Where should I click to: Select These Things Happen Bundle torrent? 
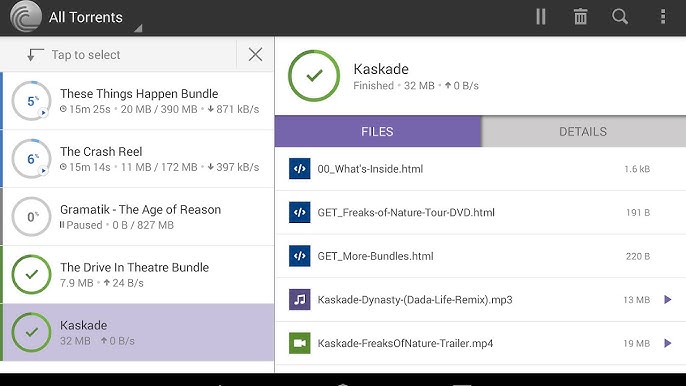point(137,101)
